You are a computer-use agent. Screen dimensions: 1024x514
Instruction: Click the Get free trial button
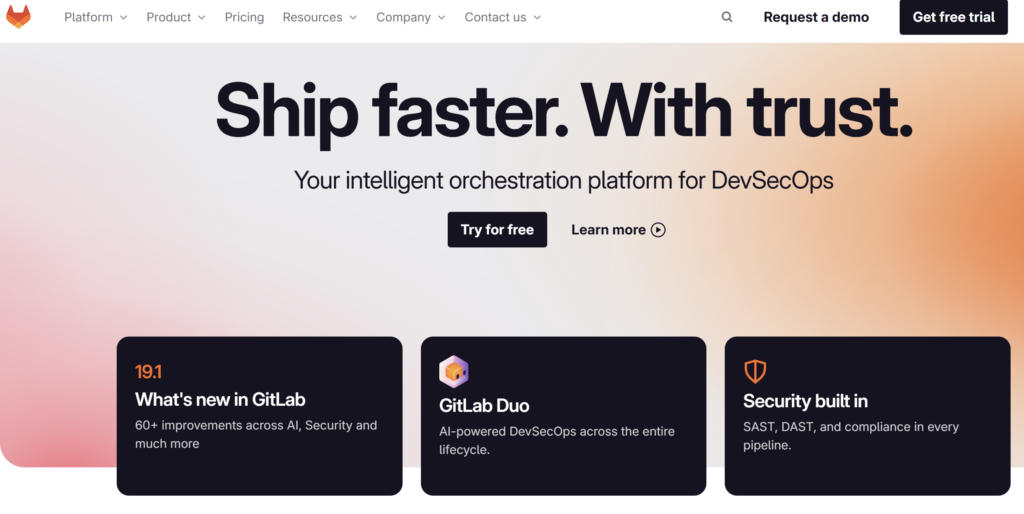click(953, 17)
